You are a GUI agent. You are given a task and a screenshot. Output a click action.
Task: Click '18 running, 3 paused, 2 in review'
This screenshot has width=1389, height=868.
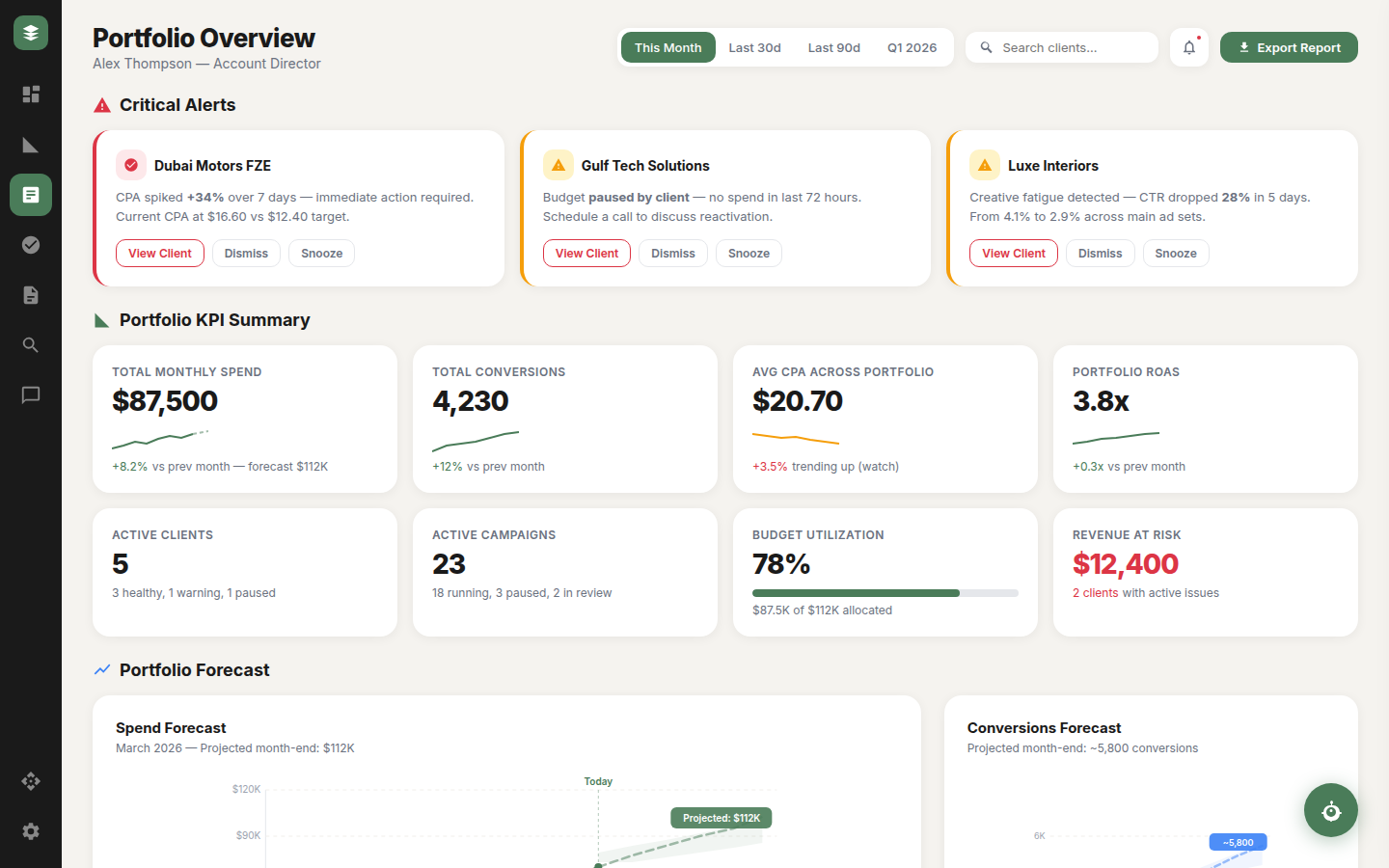pos(522,593)
